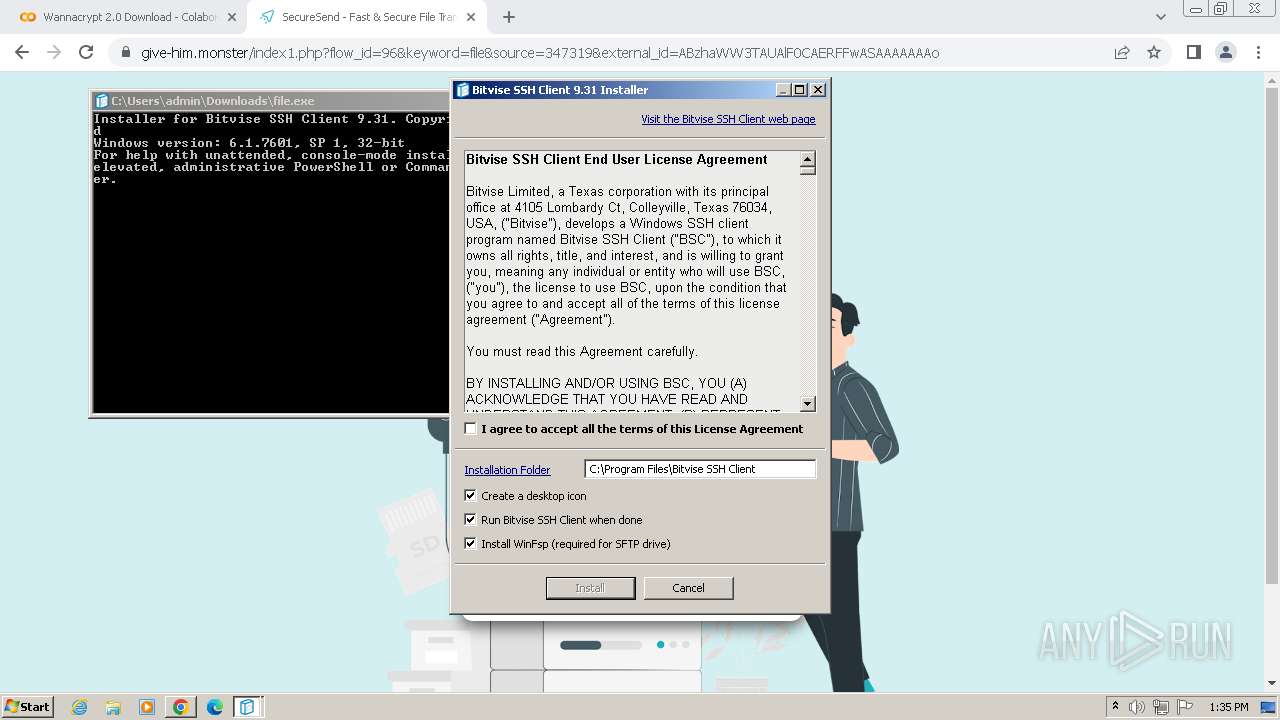Image resolution: width=1280 pixels, height=720 pixels.
Task: Expand the tab search dropdown
Action: pyautogui.click(x=1160, y=17)
